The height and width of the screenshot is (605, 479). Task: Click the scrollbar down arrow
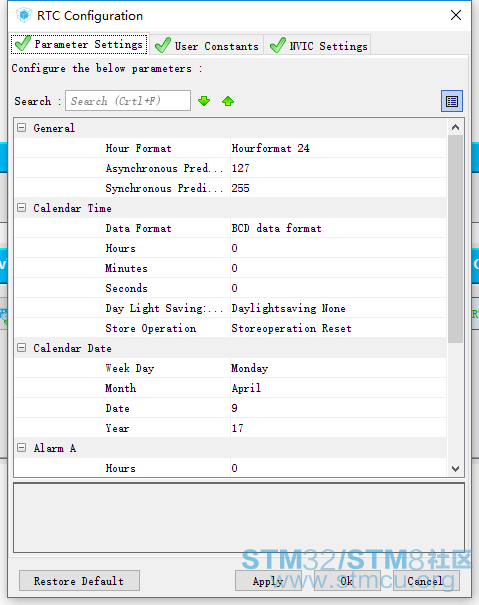pos(455,468)
